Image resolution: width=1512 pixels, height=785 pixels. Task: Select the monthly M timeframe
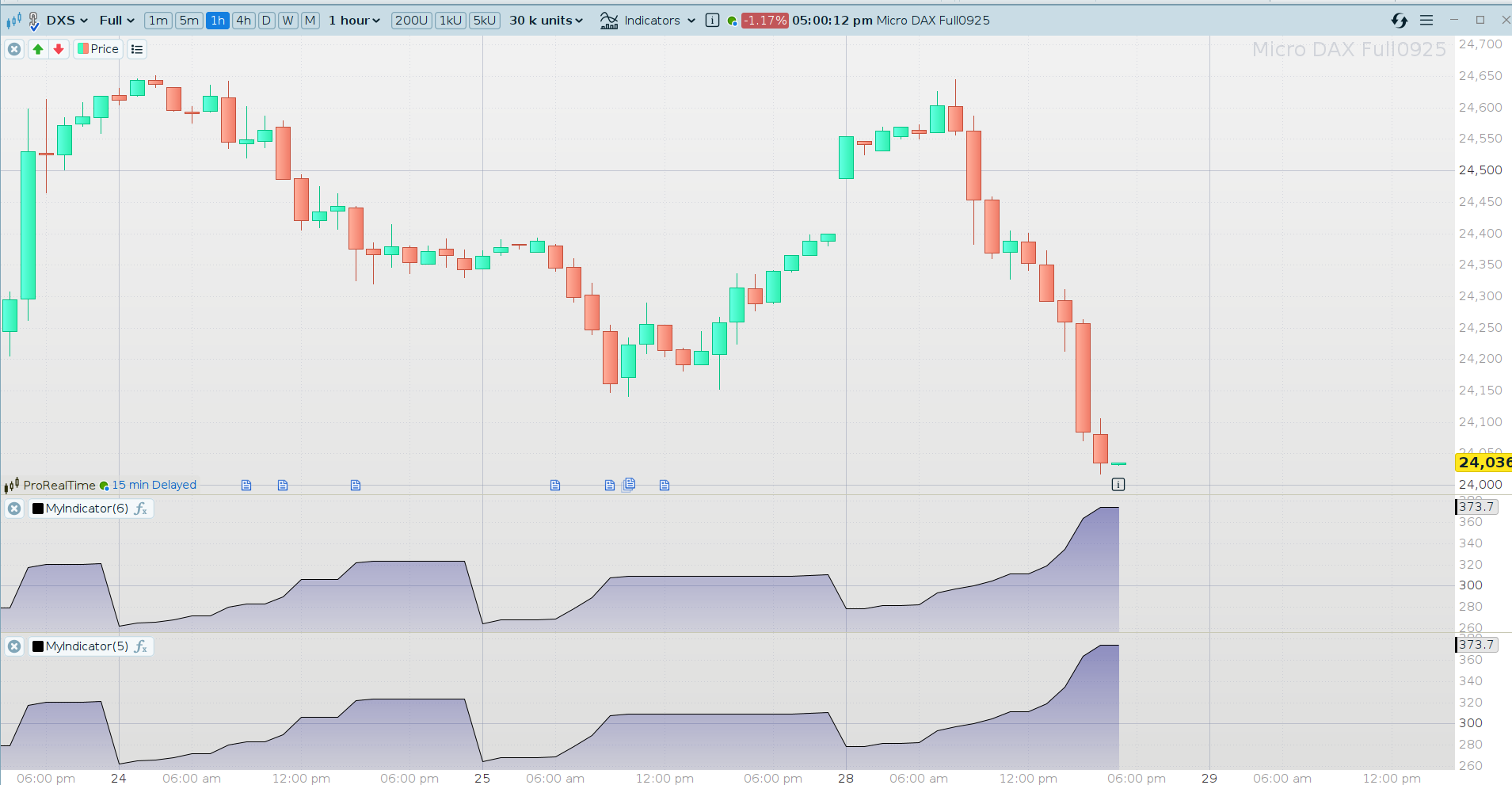pyautogui.click(x=310, y=21)
